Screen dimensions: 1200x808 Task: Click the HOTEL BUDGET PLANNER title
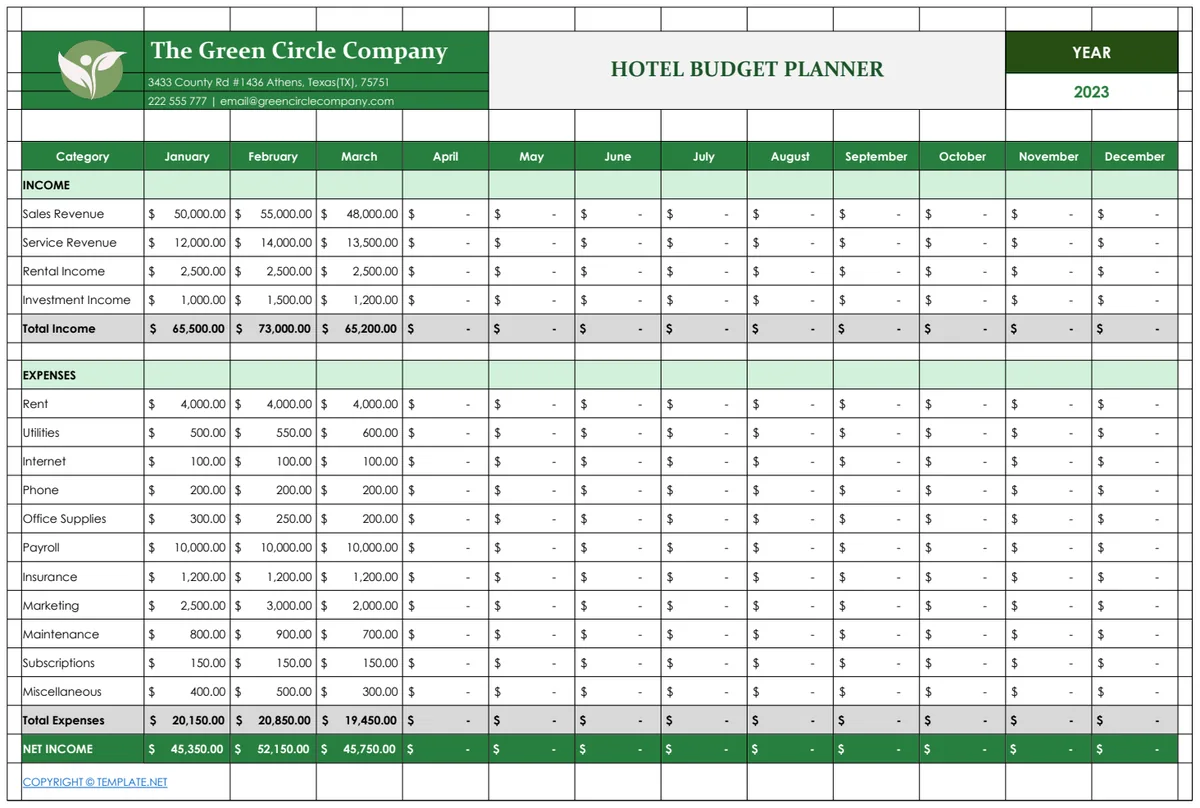747,69
